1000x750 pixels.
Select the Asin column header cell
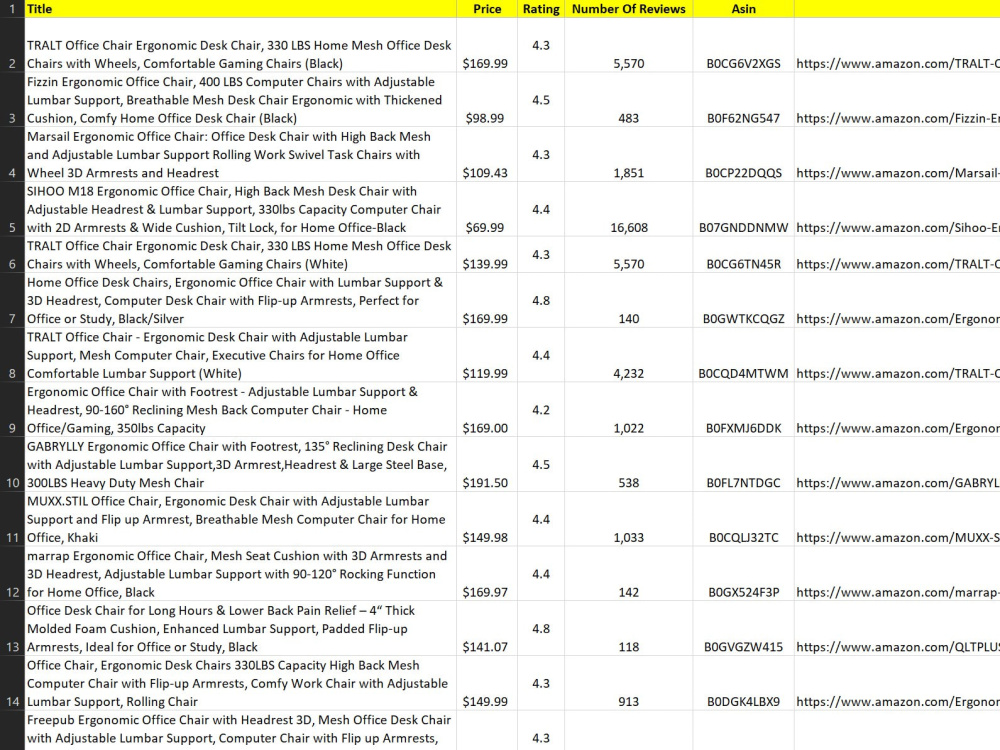[743, 9]
